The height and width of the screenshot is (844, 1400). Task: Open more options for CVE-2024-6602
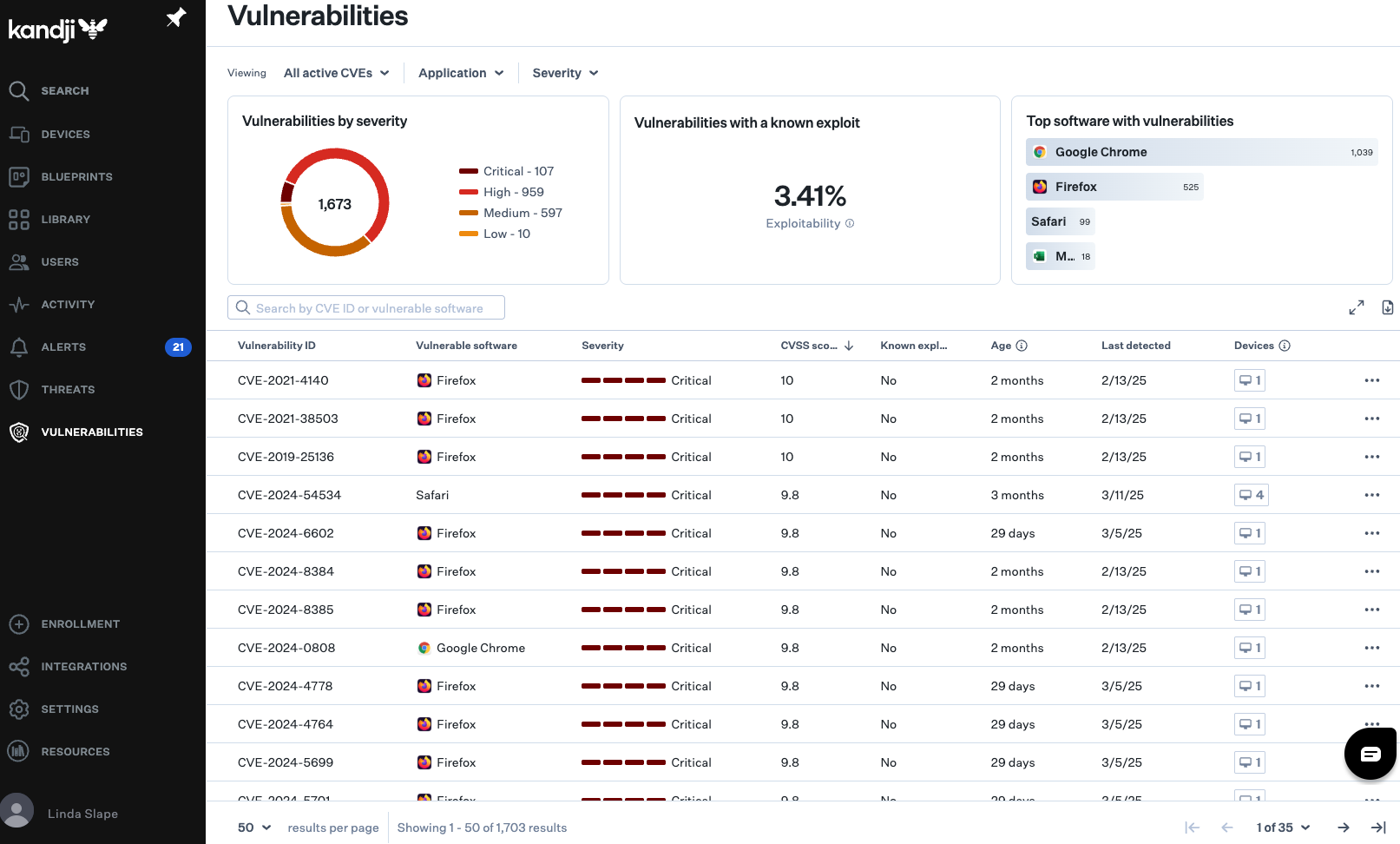[x=1371, y=533]
